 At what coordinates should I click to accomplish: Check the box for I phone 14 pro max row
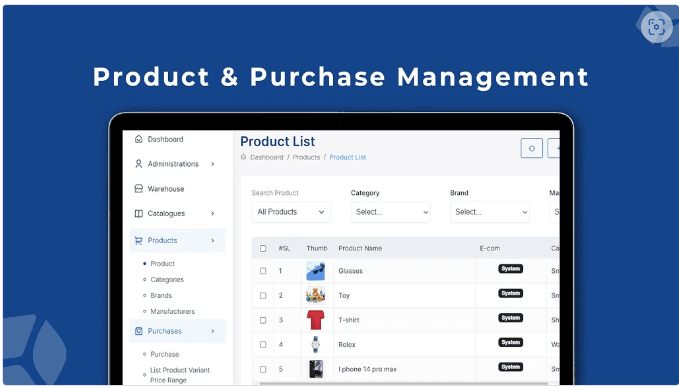pos(263,369)
